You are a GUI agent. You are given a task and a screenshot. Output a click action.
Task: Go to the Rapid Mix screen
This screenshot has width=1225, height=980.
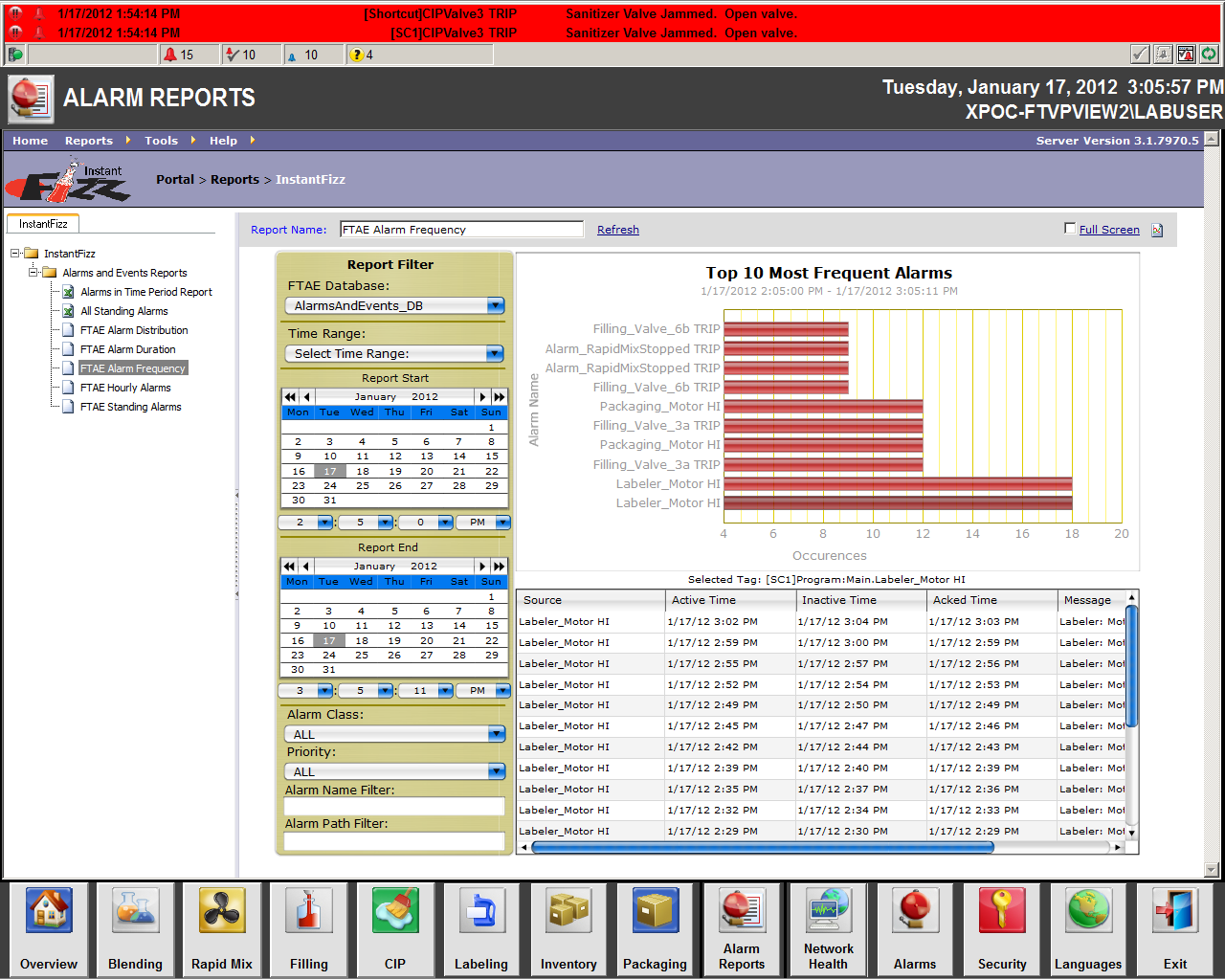(x=222, y=911)
